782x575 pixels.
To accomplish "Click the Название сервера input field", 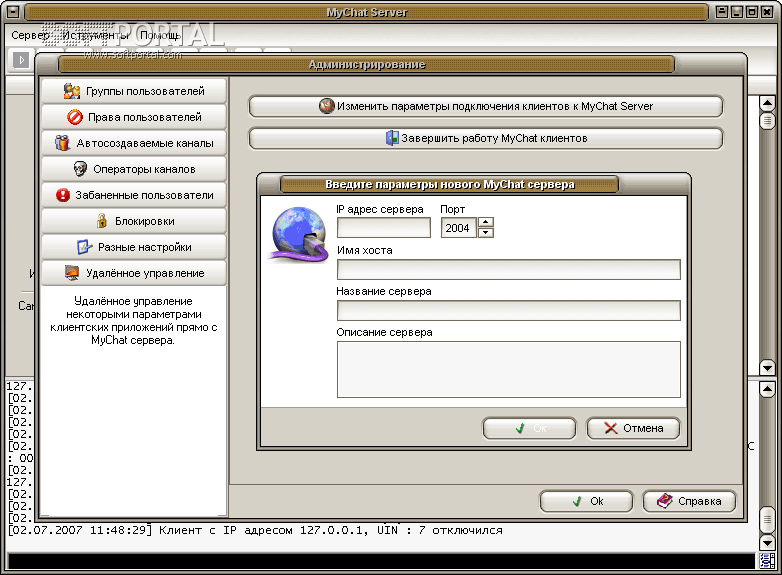I will [x=509, y=310].
